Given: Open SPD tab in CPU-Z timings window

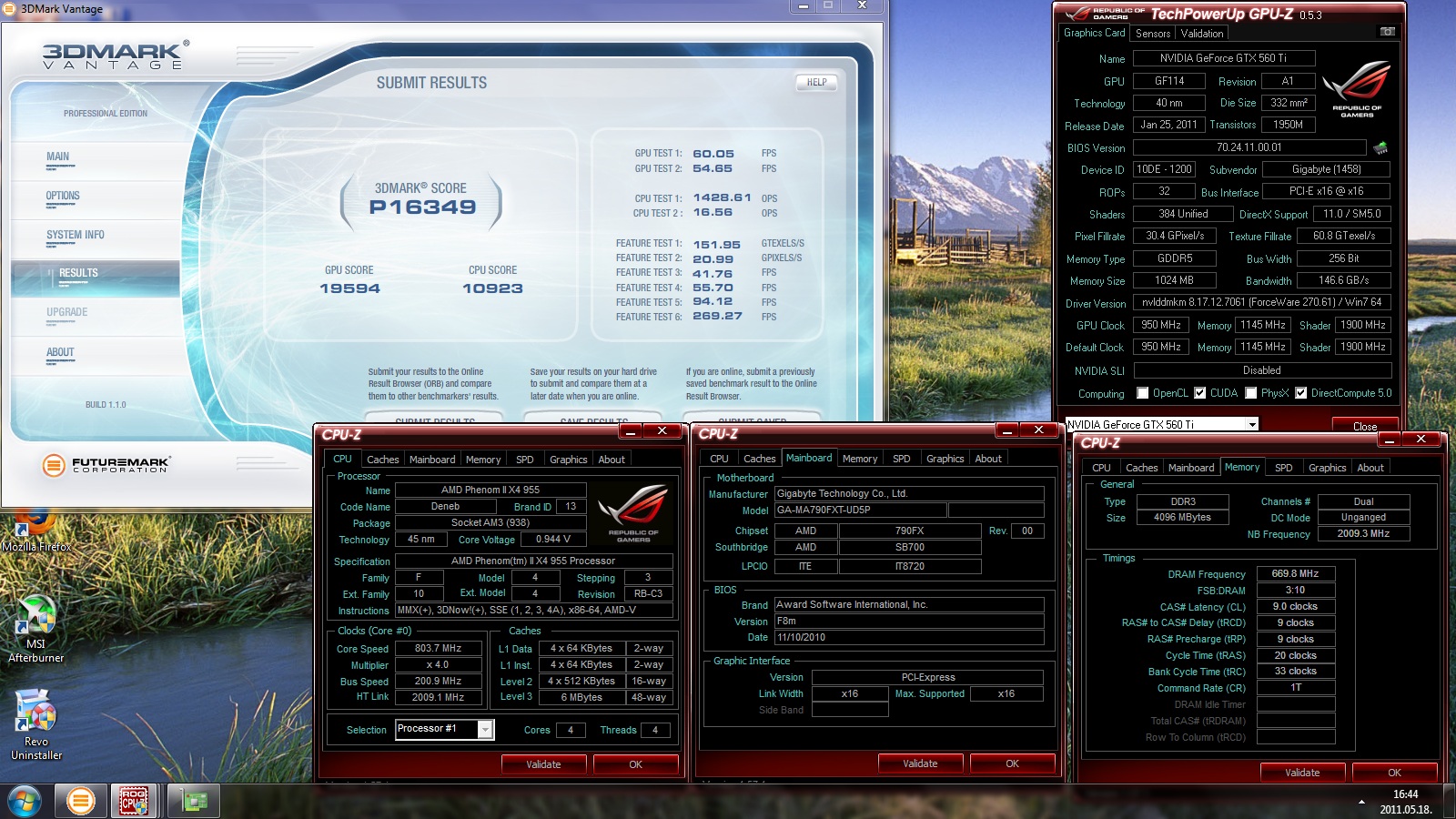Looking at the screenshot, I should coord(1284,468).
